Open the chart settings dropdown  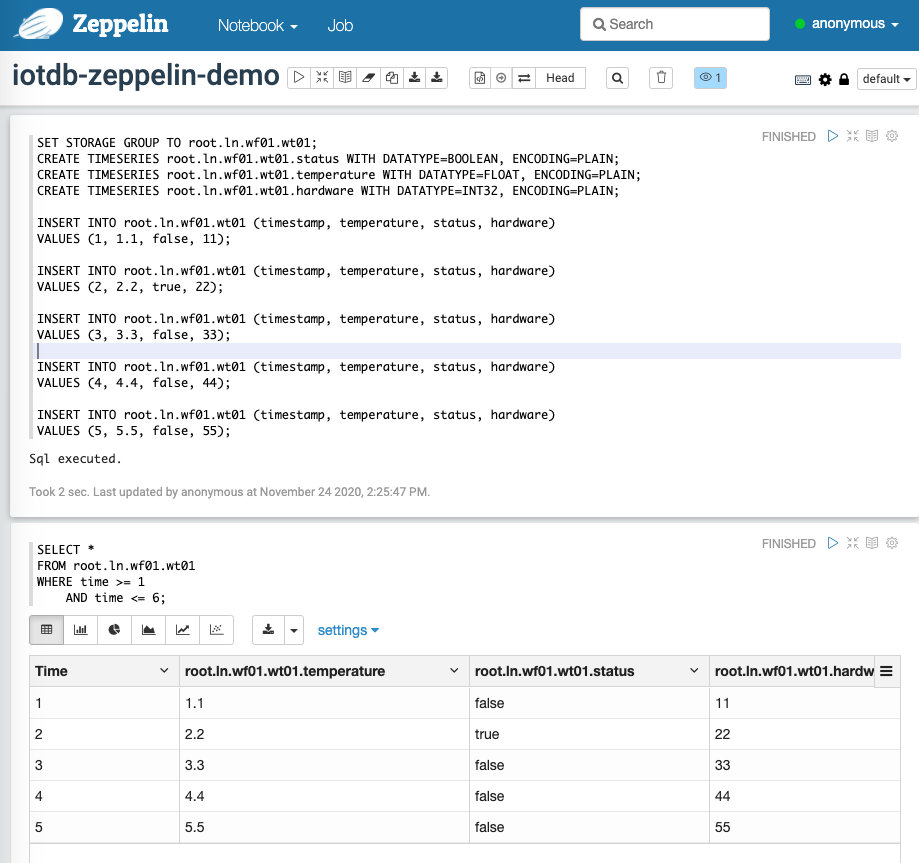tap(347, 629)
